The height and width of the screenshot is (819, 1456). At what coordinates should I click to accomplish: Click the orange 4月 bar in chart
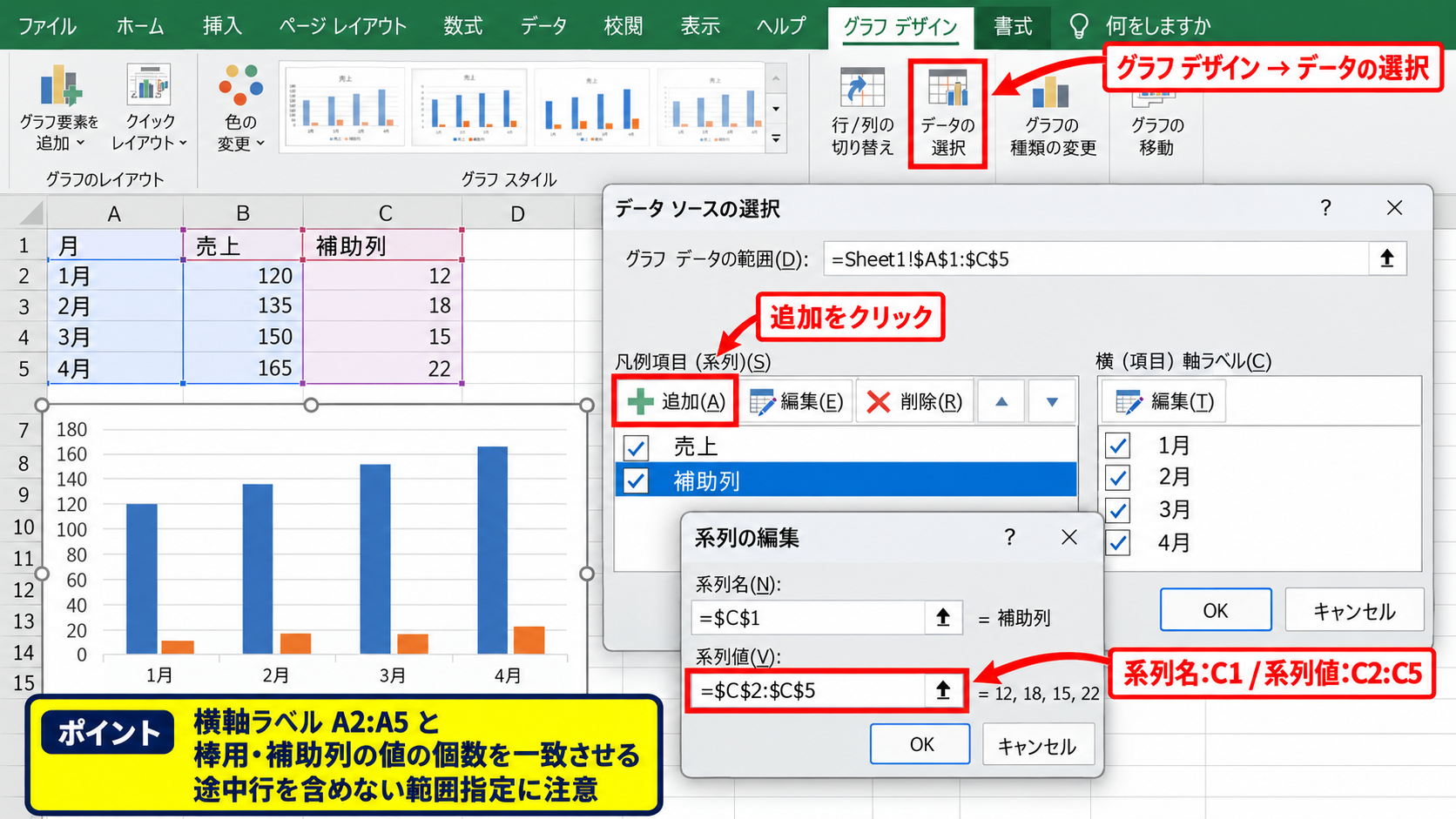coord(529,640)
